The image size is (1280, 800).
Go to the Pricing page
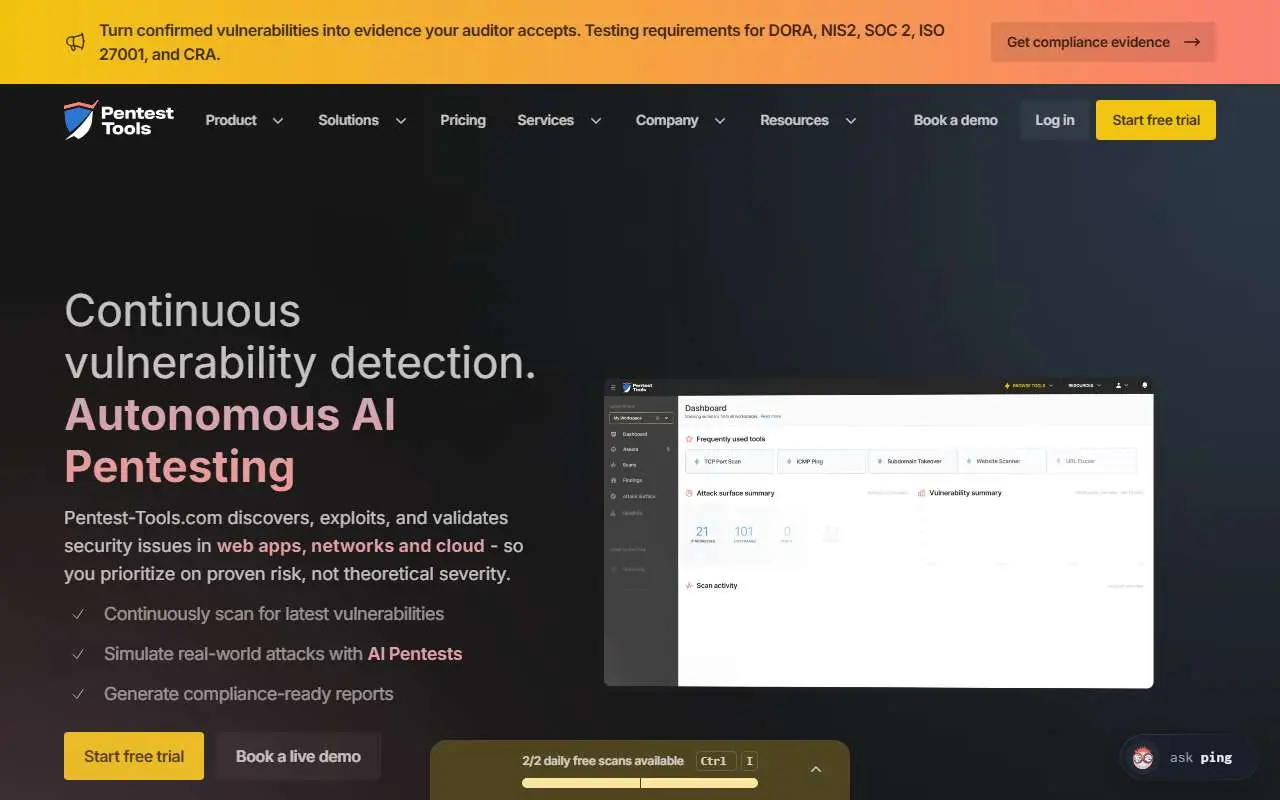click(x=463, y=120)
